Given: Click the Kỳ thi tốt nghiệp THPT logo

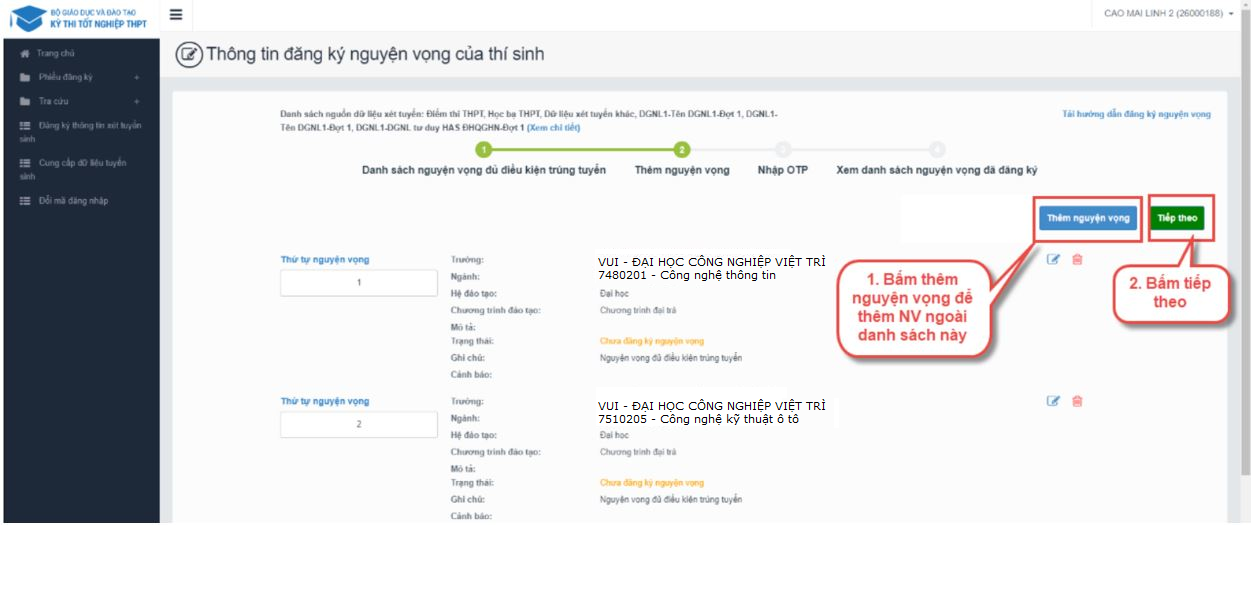Looking at the screenshot, I should [79, 18].
